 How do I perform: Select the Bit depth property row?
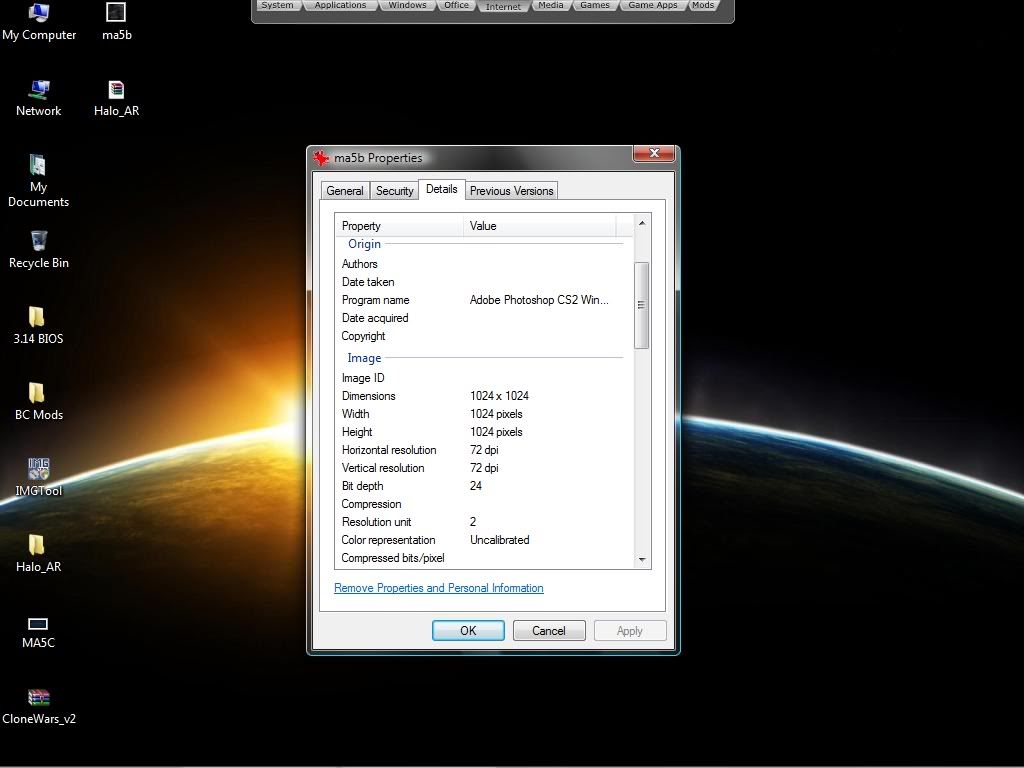pos(483,486)
